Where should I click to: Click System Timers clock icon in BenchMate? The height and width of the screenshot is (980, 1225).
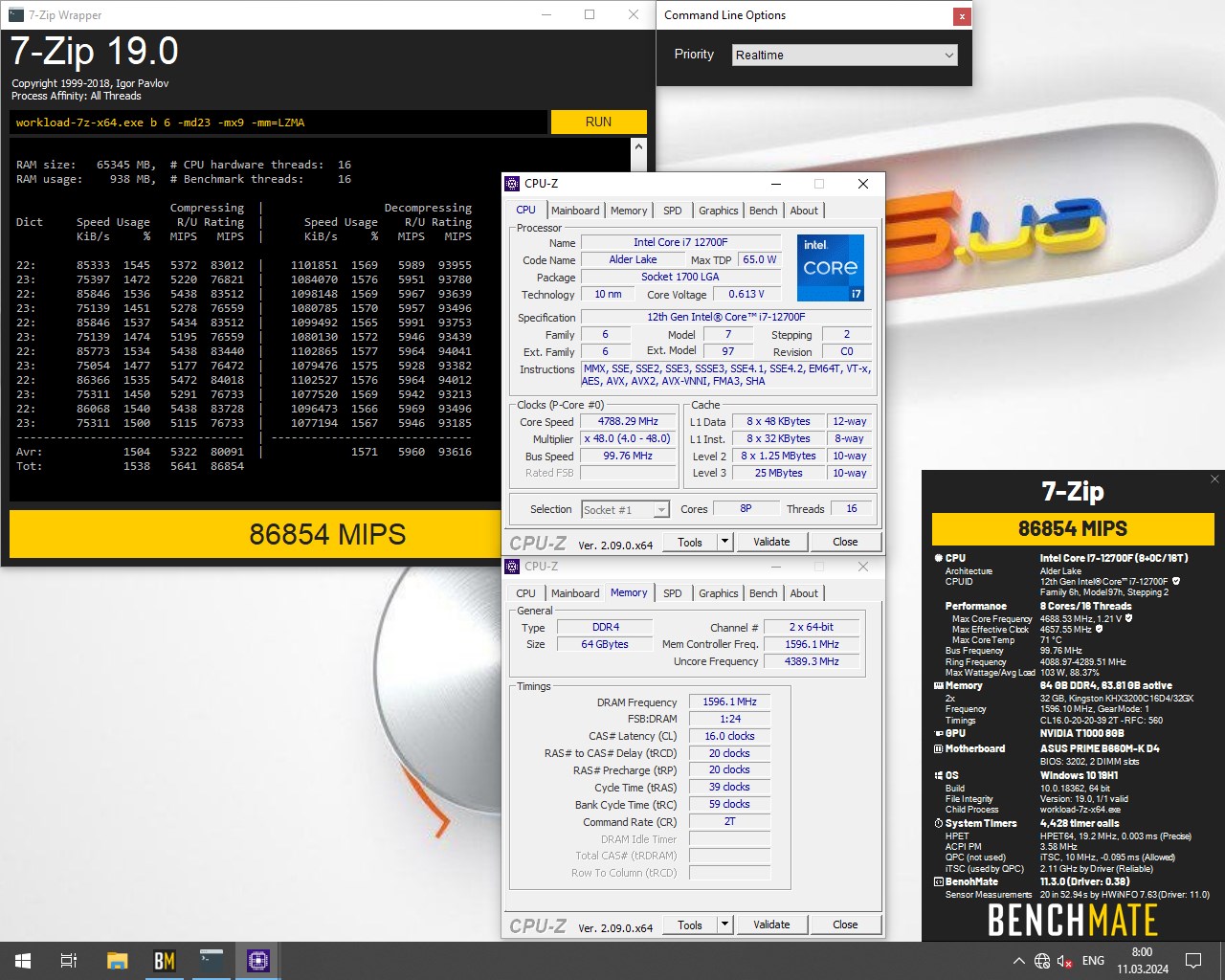point(938,823)
